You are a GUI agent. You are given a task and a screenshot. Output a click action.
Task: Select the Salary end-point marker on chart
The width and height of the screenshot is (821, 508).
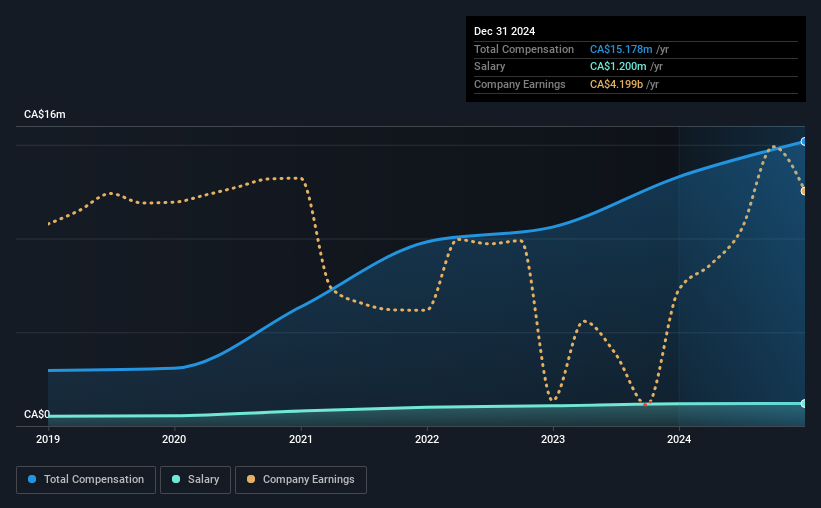804,403
